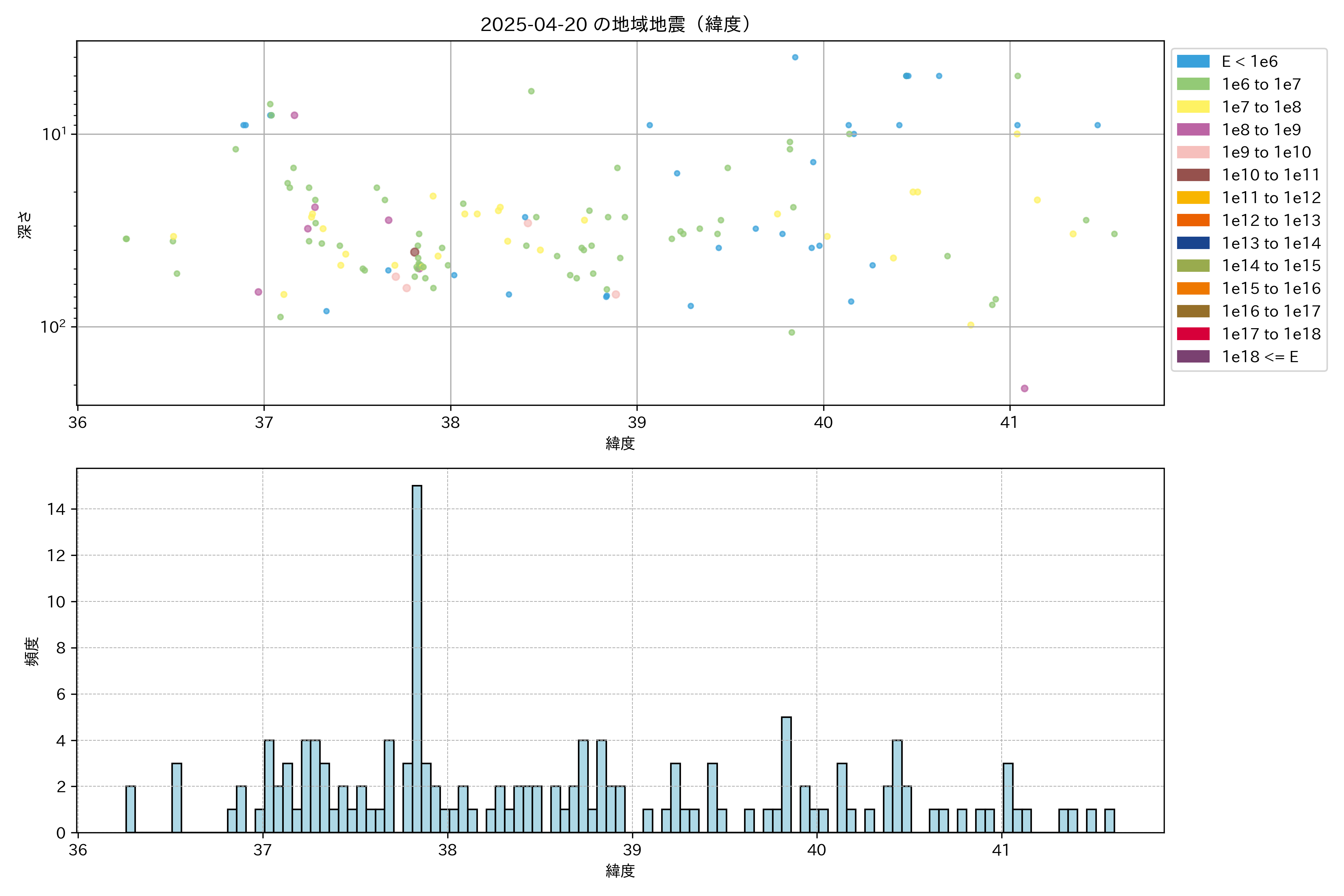Click the yellow '1e7 to 1e8' legend swatch

pyautogui.click(x=1192, y=107)
